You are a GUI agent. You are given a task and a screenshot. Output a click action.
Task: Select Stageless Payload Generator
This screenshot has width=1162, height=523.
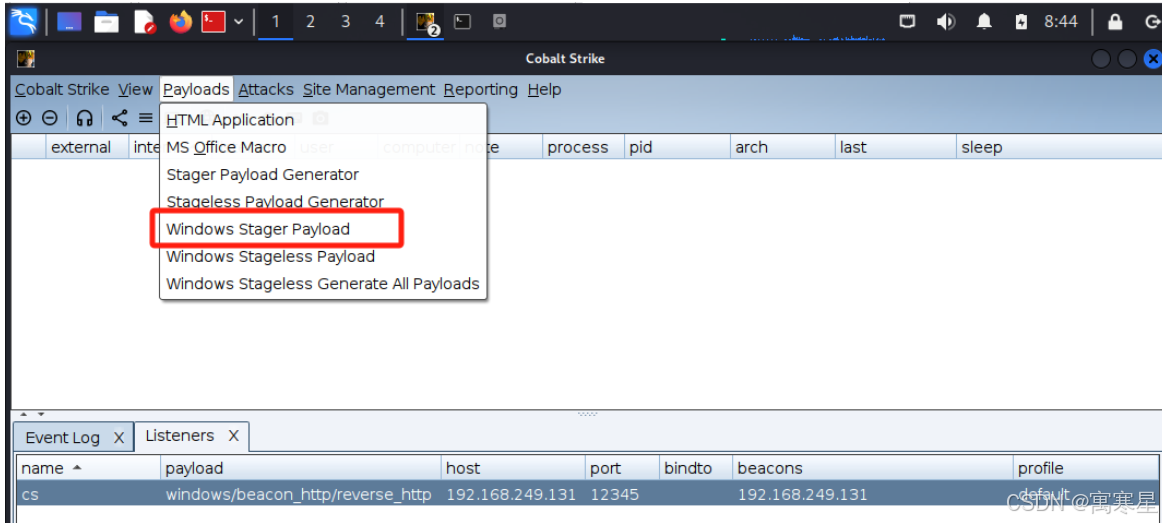coord(323,201)
